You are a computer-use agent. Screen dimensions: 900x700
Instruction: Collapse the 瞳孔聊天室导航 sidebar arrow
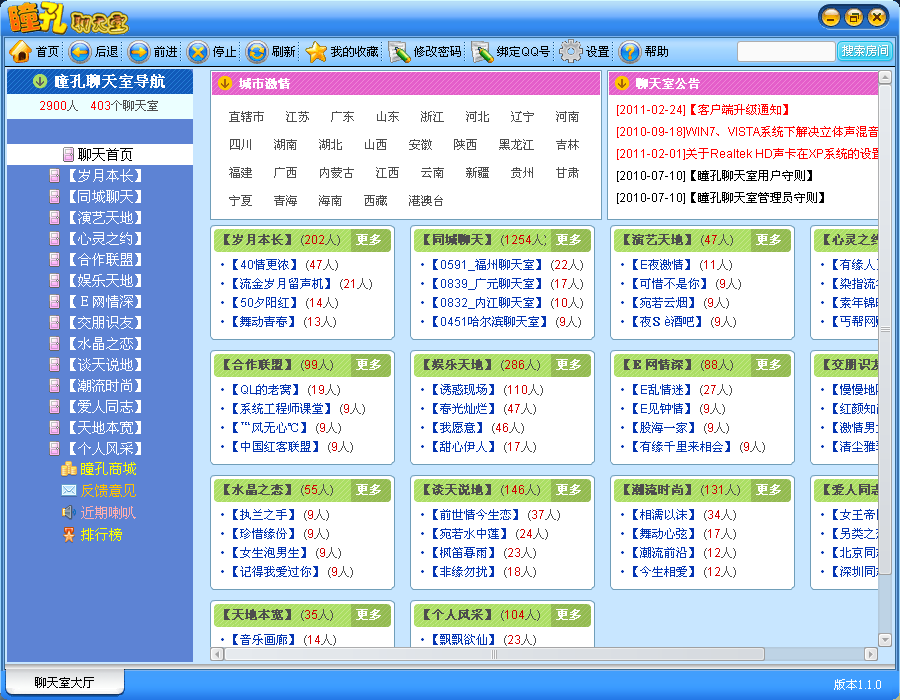pyautogui.click(x=40, y=81)
